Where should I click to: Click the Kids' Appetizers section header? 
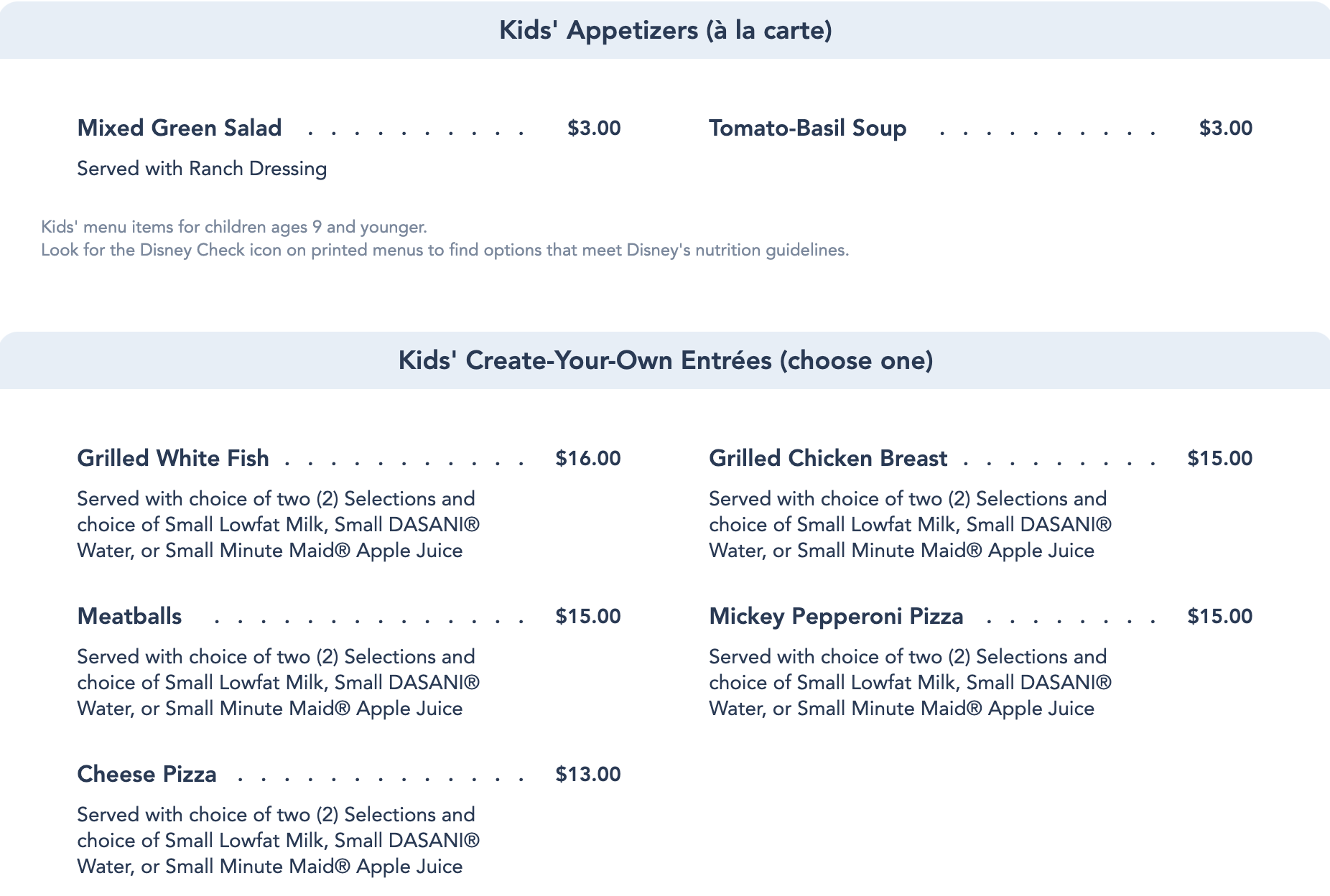coord(665,31)
